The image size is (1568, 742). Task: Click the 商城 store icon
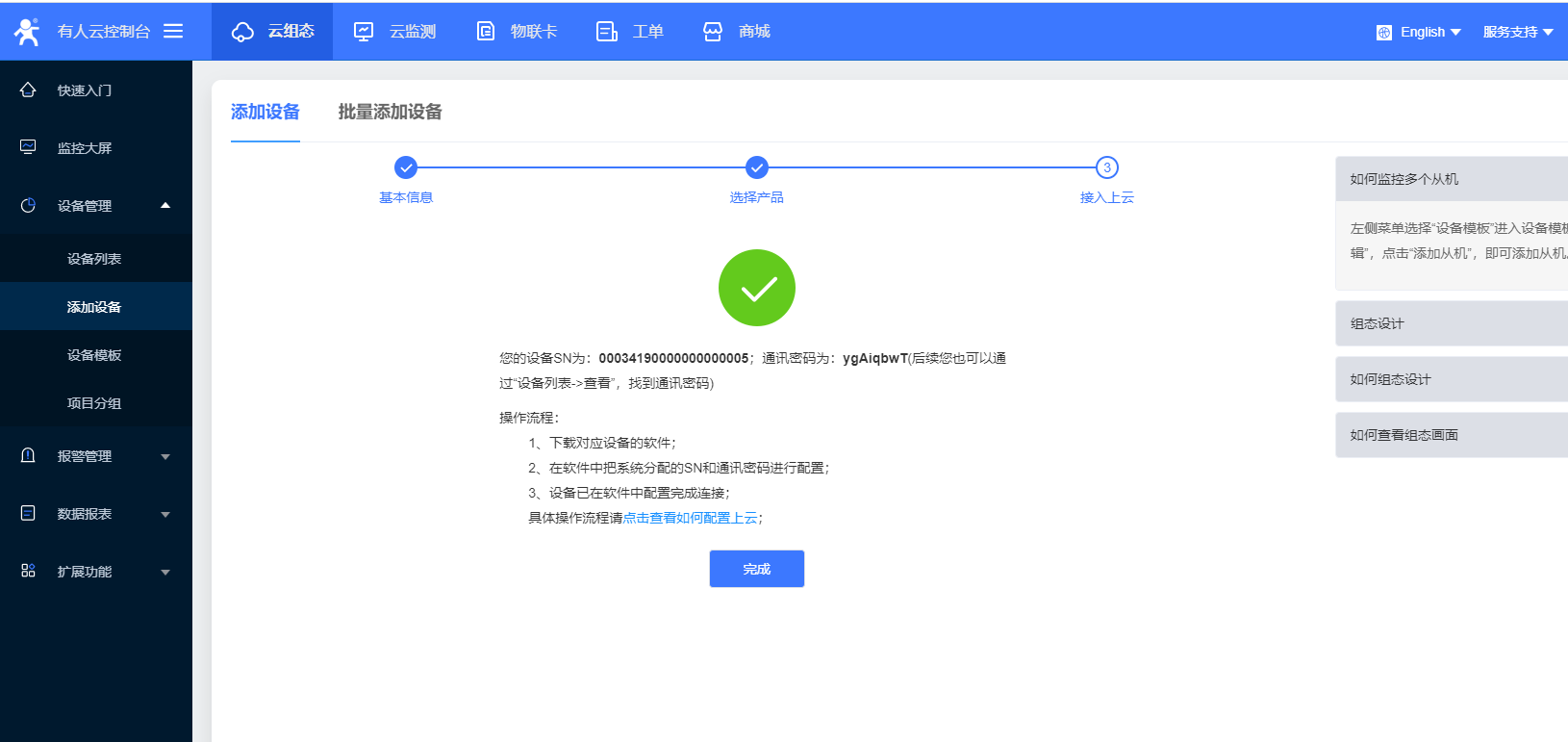coord(713,32)
